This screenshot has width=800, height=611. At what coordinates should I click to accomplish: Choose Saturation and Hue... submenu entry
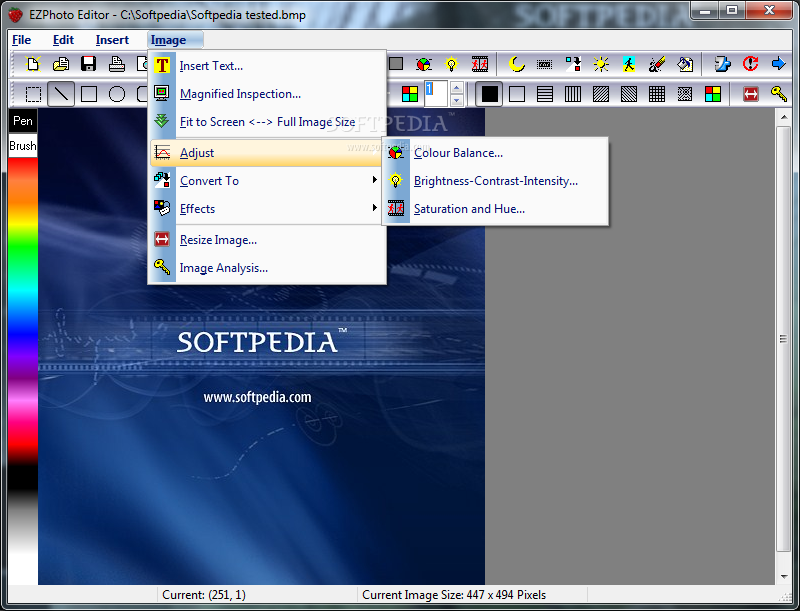495,209
